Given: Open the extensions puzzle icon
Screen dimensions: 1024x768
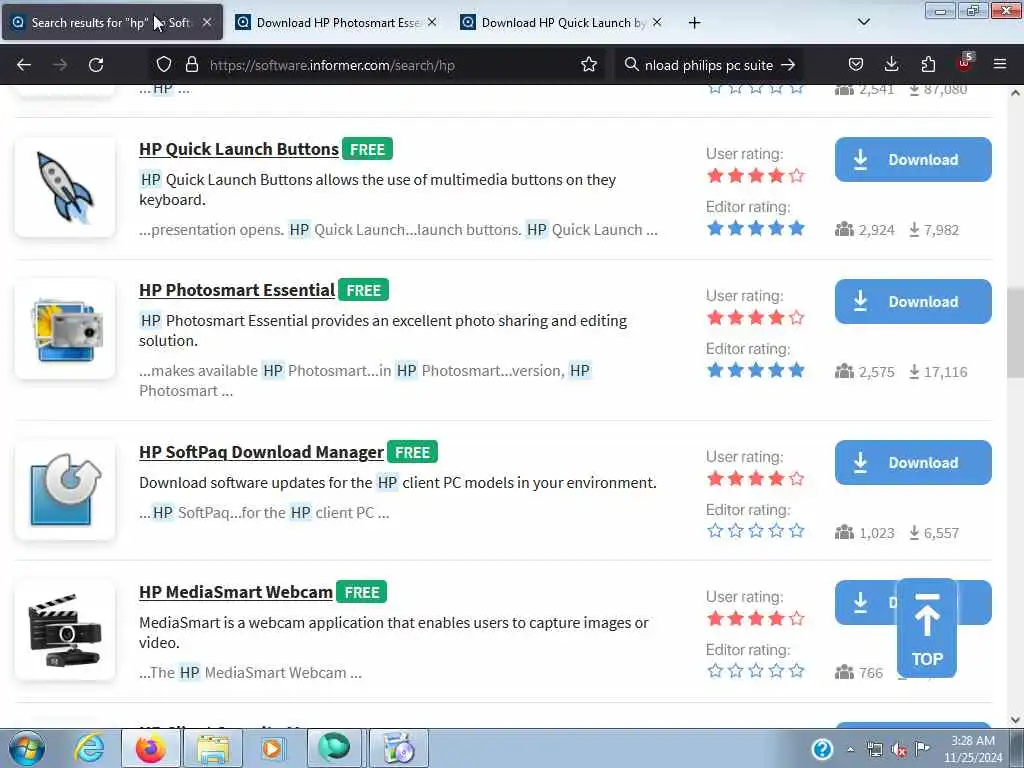Looking at the screenshot, I should [x=928, y=65].
